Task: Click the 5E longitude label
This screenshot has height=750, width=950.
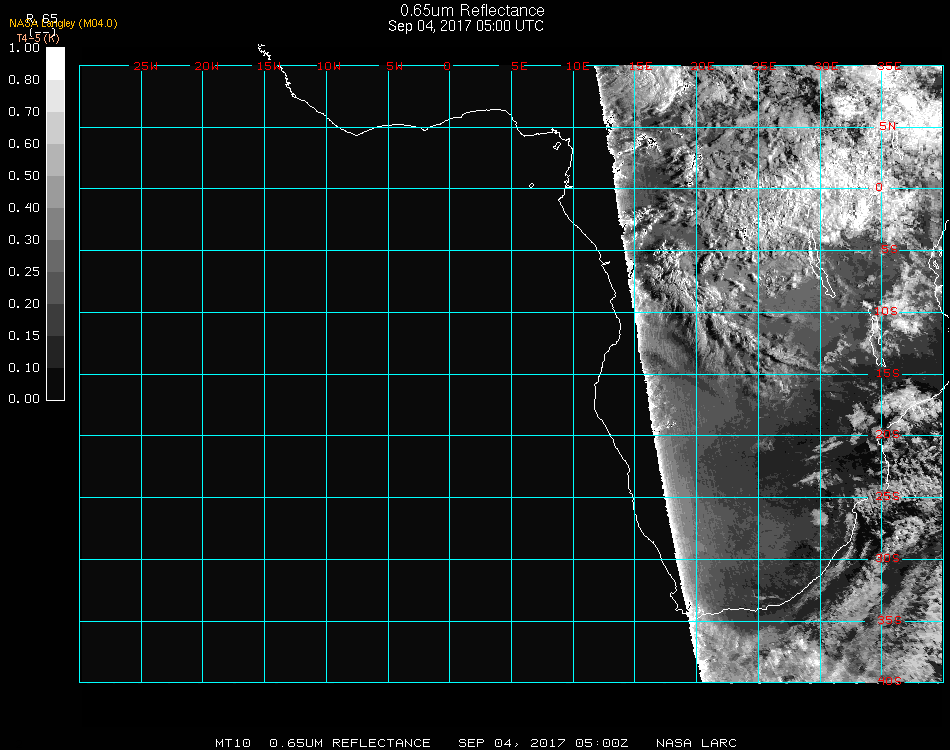Action: pyautogui.click(x=519, y=66)
